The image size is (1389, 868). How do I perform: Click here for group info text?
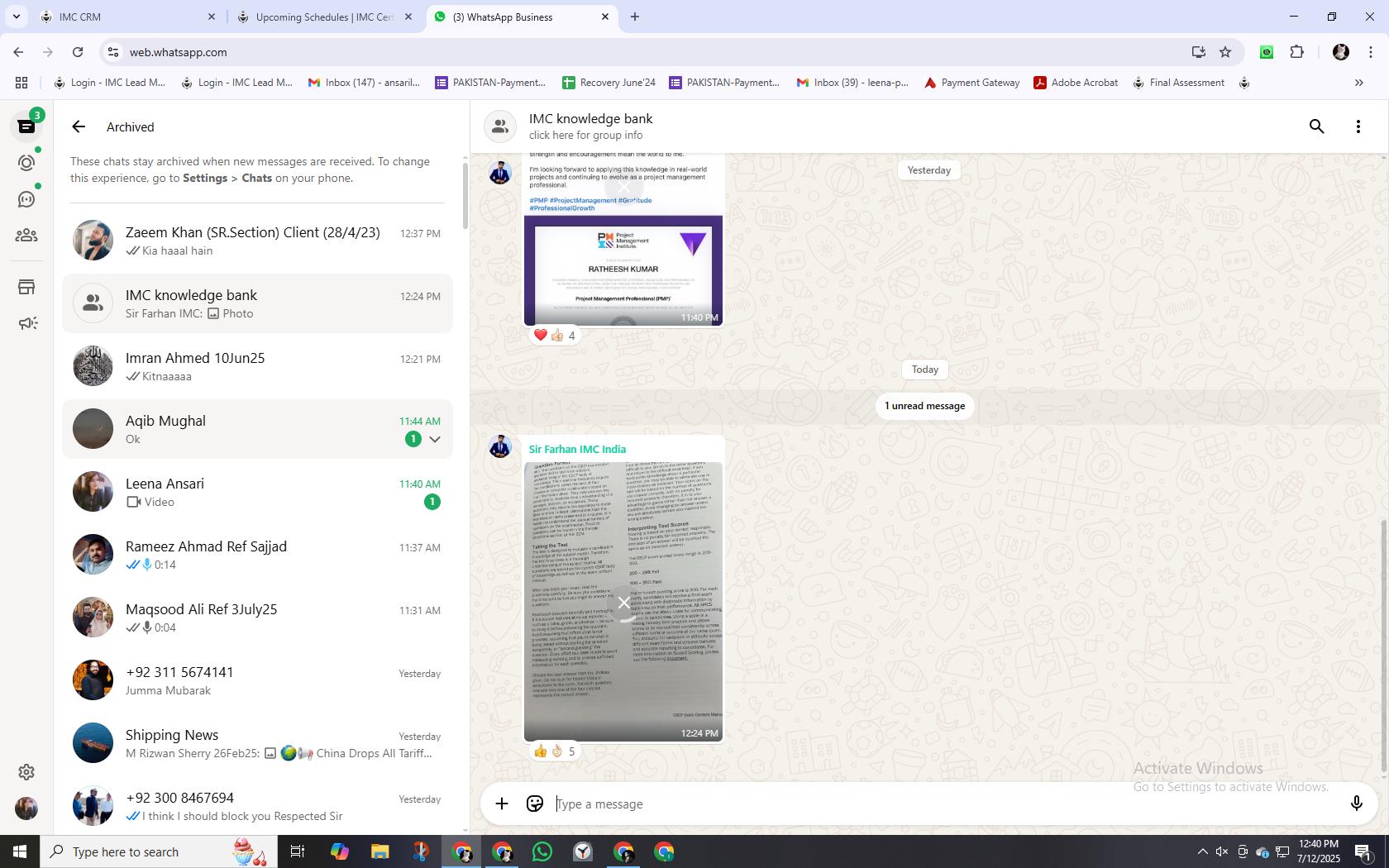tap(585, 136)
